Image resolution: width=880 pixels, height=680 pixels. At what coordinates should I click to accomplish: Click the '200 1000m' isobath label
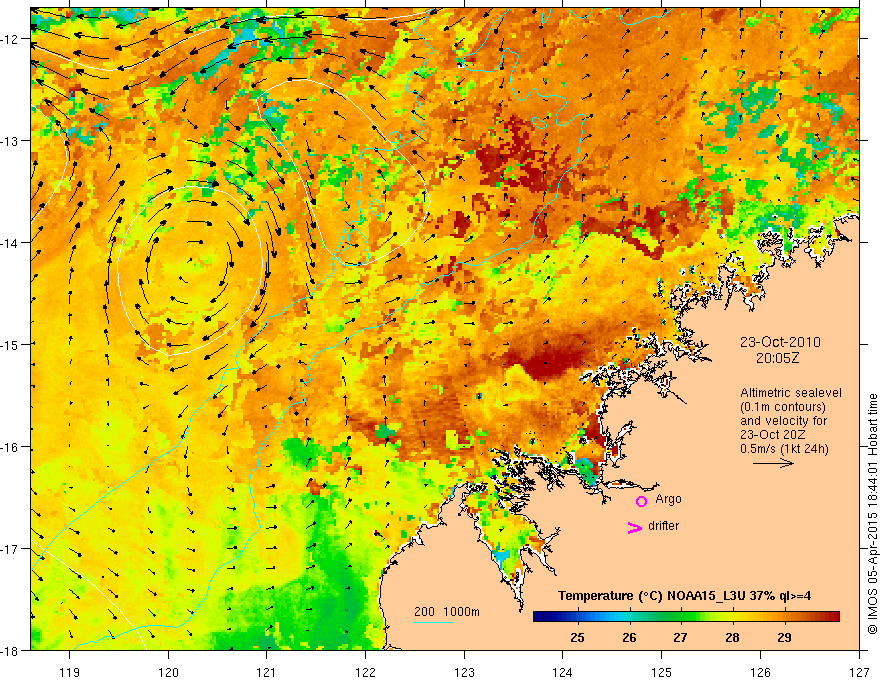click(x=447, y=612)
